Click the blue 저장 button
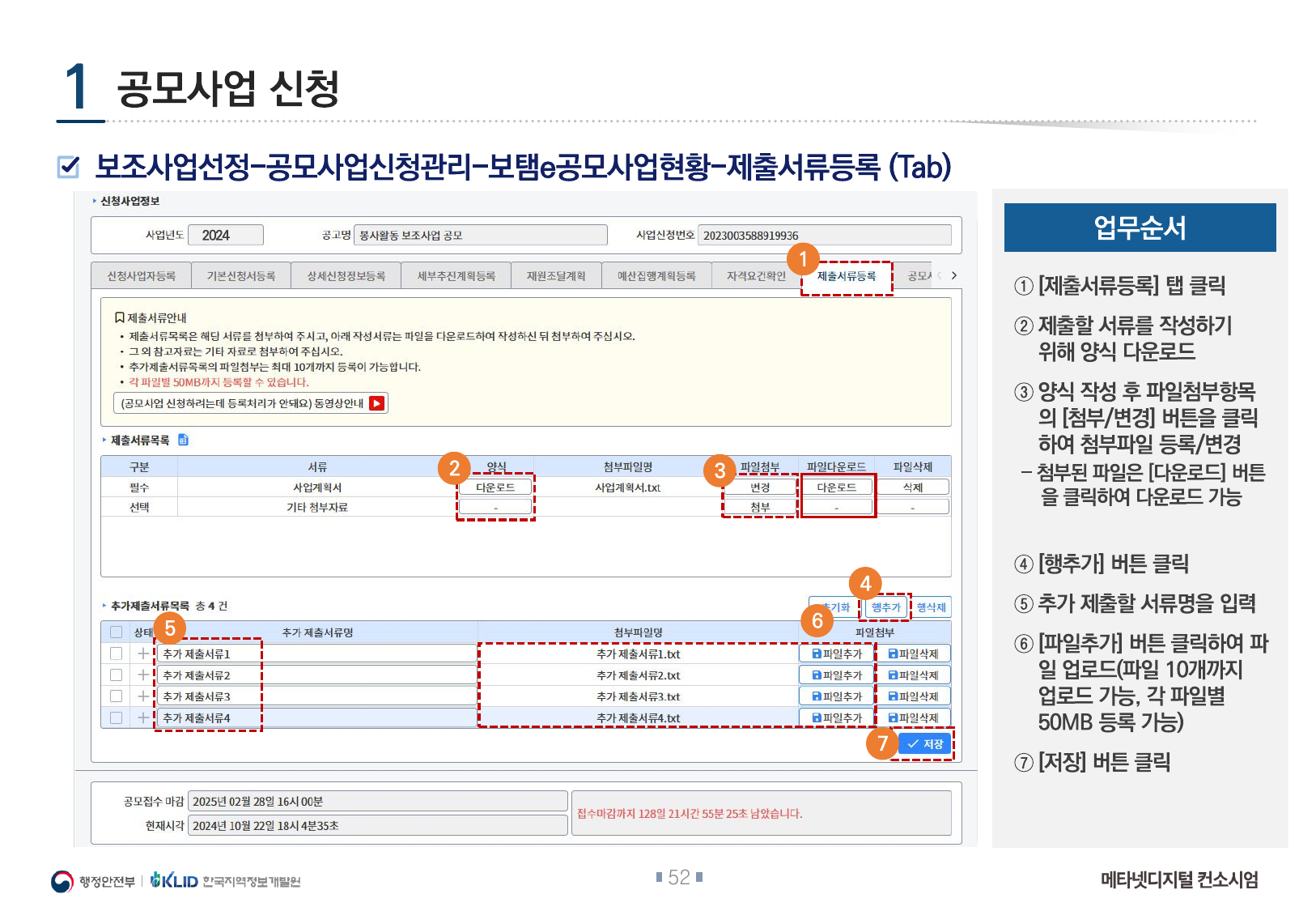 (925, 744)
